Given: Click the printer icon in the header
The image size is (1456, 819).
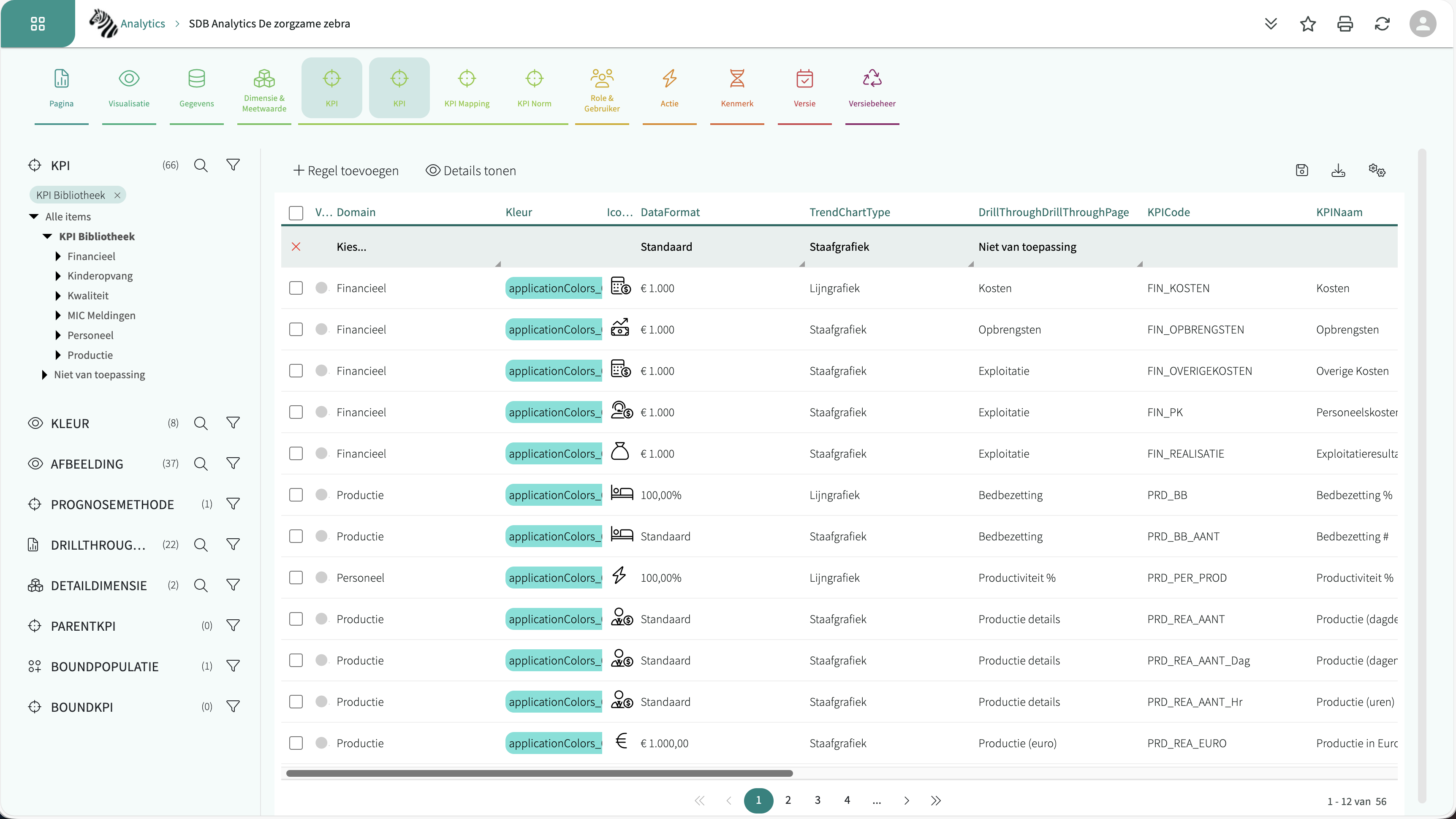Looking at the screenshot, I should coord(1345,24).
